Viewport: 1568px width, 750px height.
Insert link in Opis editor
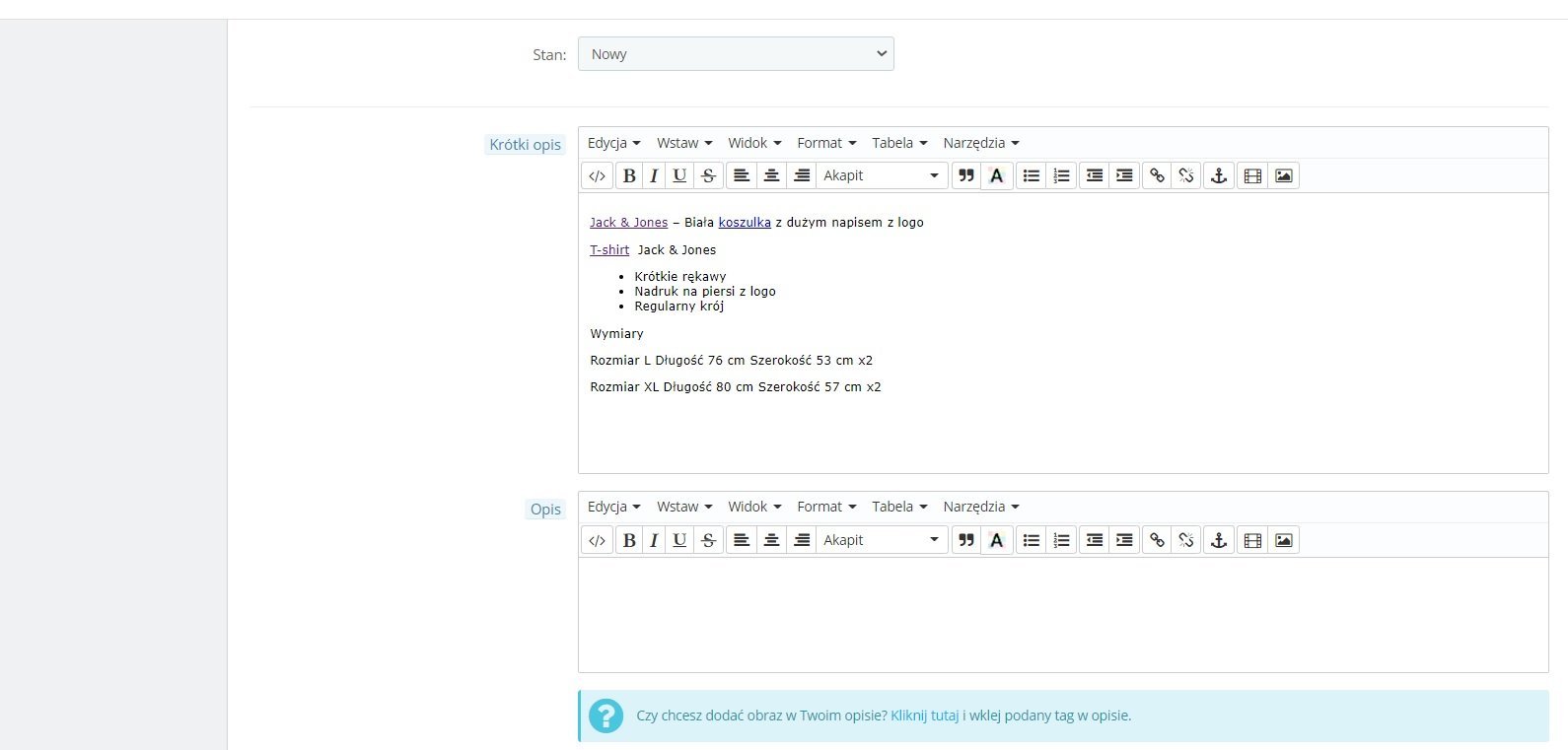(x=1157, y=540)
